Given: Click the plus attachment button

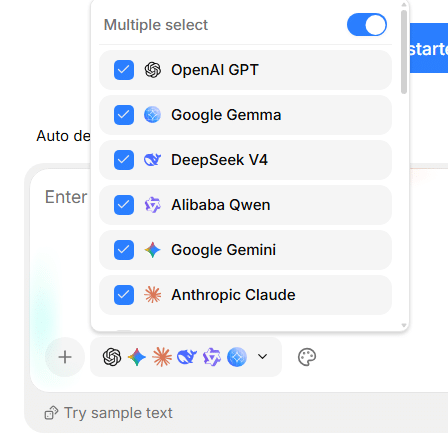Looking at the screenshot, I should 65,357.
